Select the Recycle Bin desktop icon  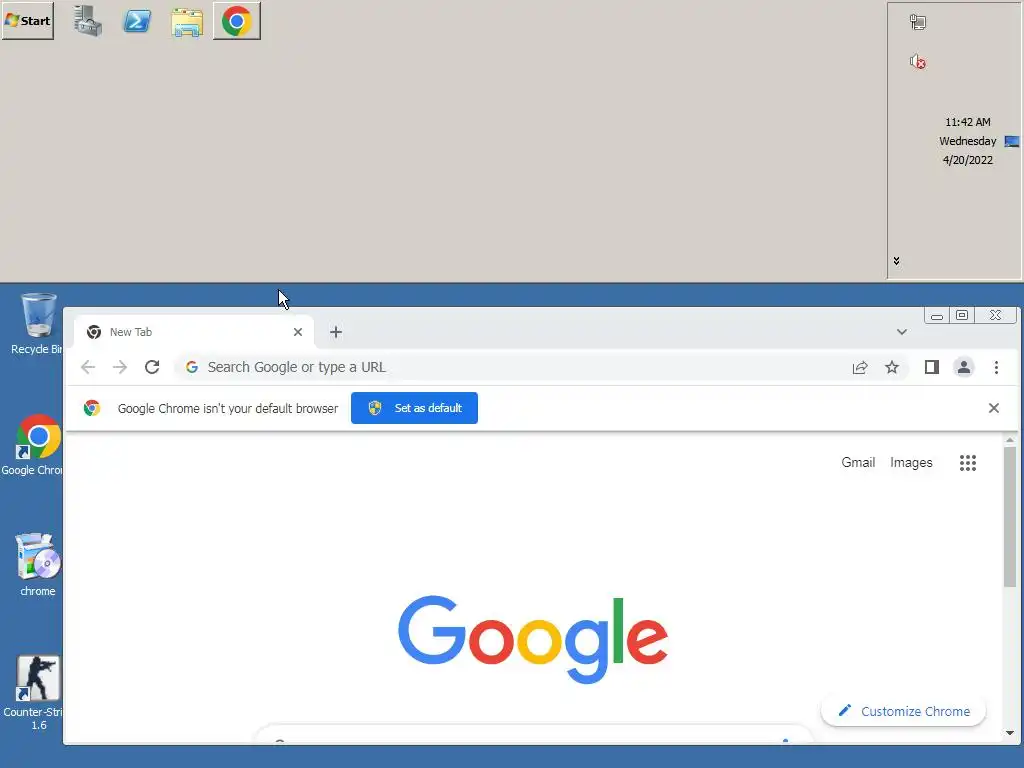(37, 324)
